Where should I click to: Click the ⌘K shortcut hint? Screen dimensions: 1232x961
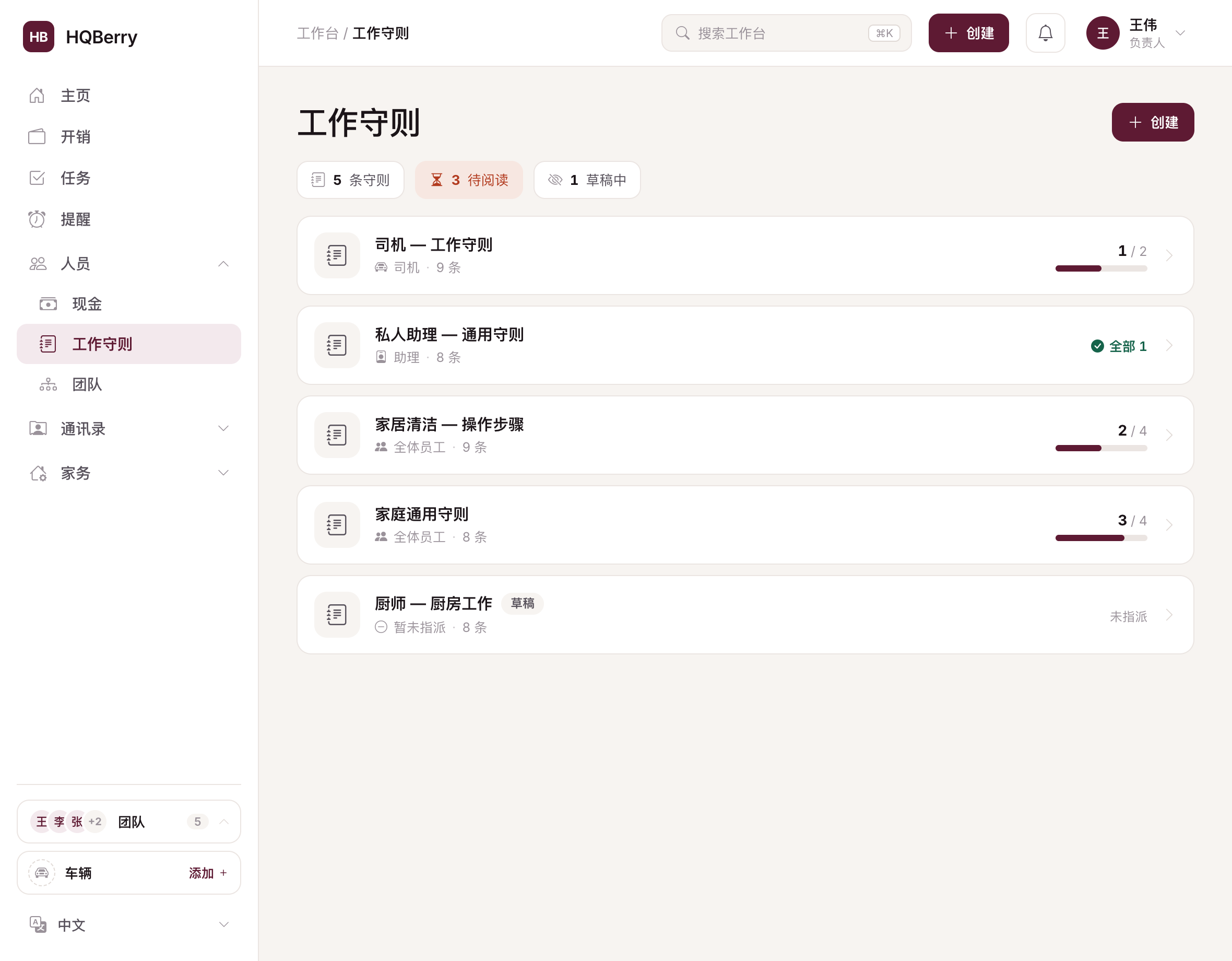884,33
